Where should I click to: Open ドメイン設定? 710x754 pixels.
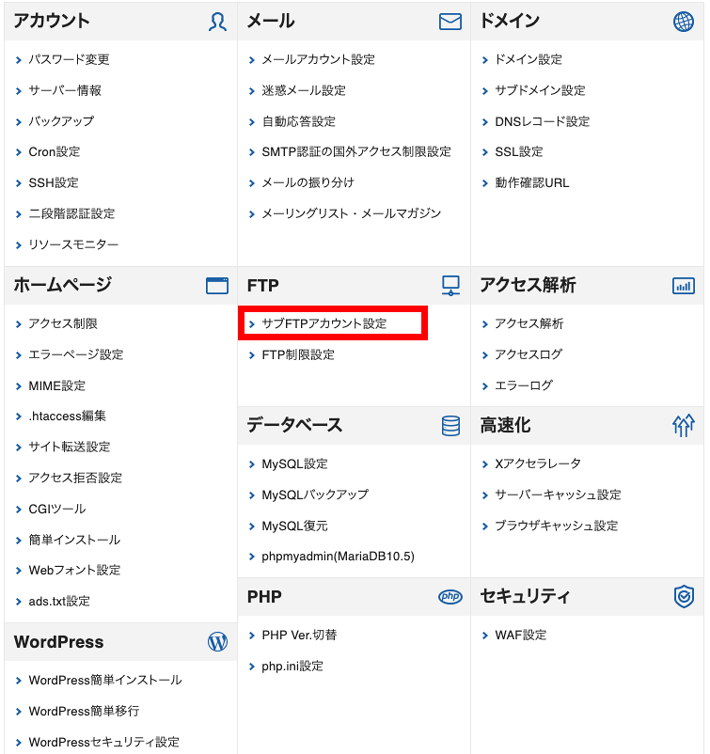click(x=529, y=60)
